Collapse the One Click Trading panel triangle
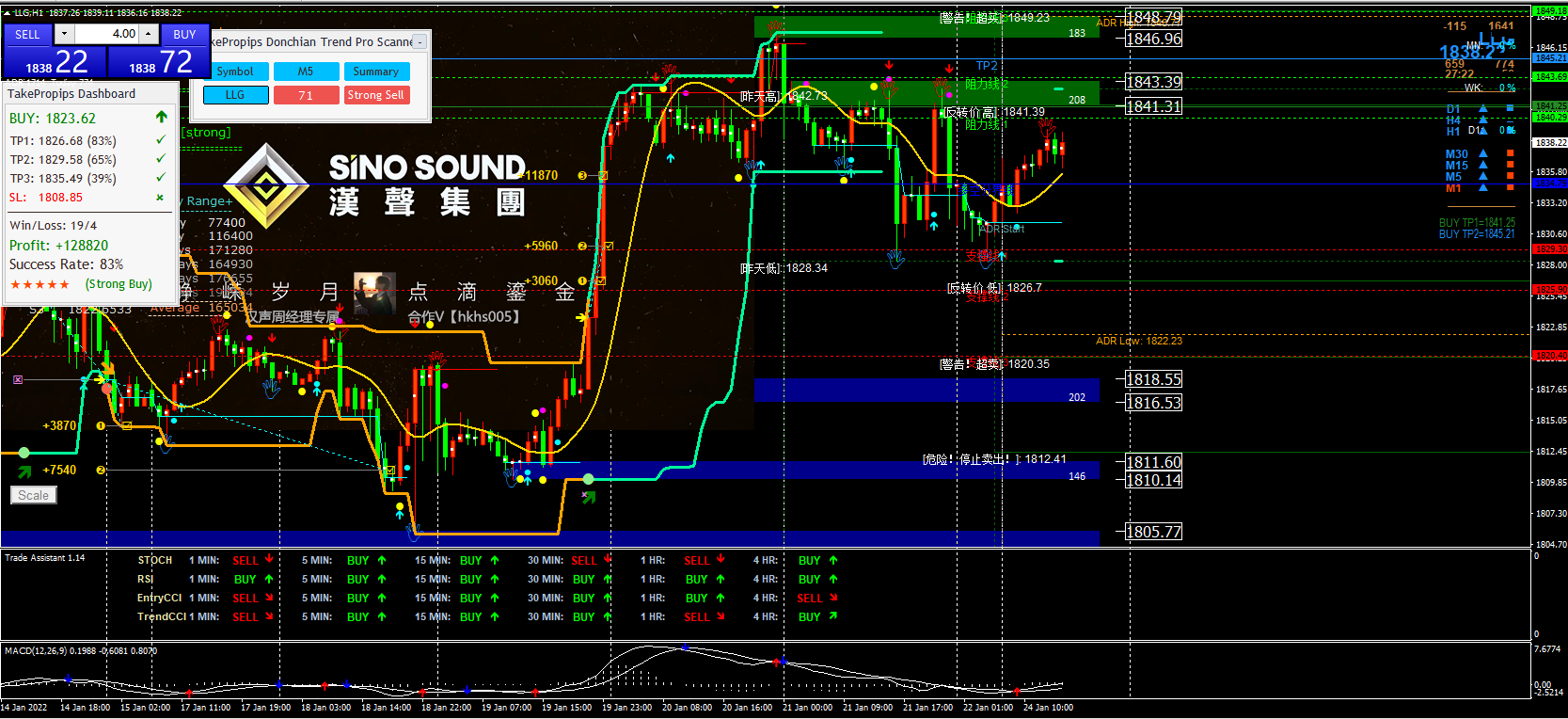 point(8,12)
